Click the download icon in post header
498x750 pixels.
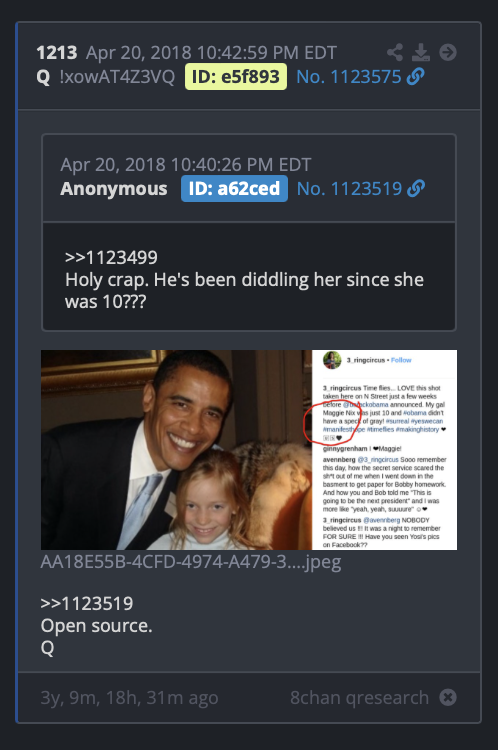click(421, 52)
